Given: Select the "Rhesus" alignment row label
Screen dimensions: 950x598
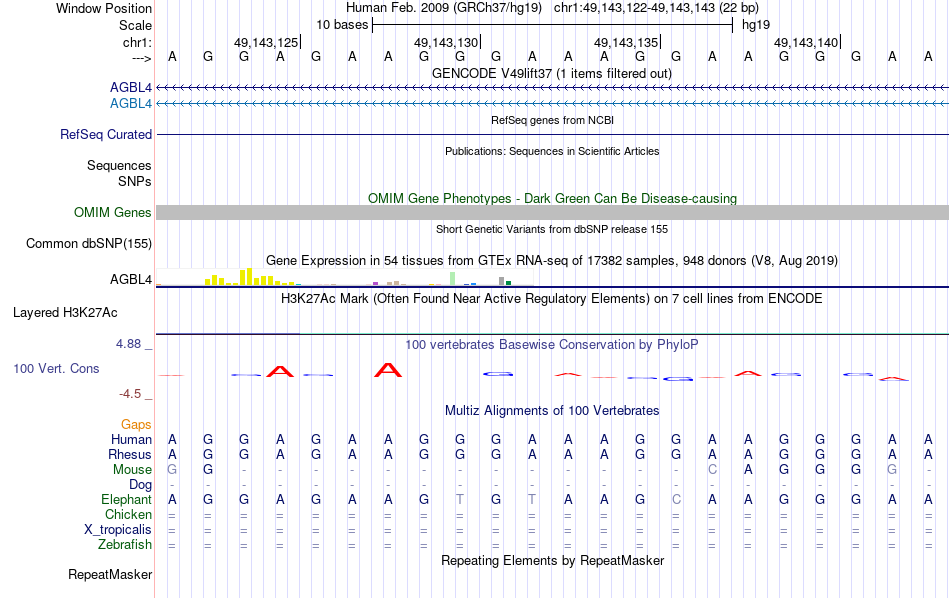Looking at the screenshot, I should (130, 454).
